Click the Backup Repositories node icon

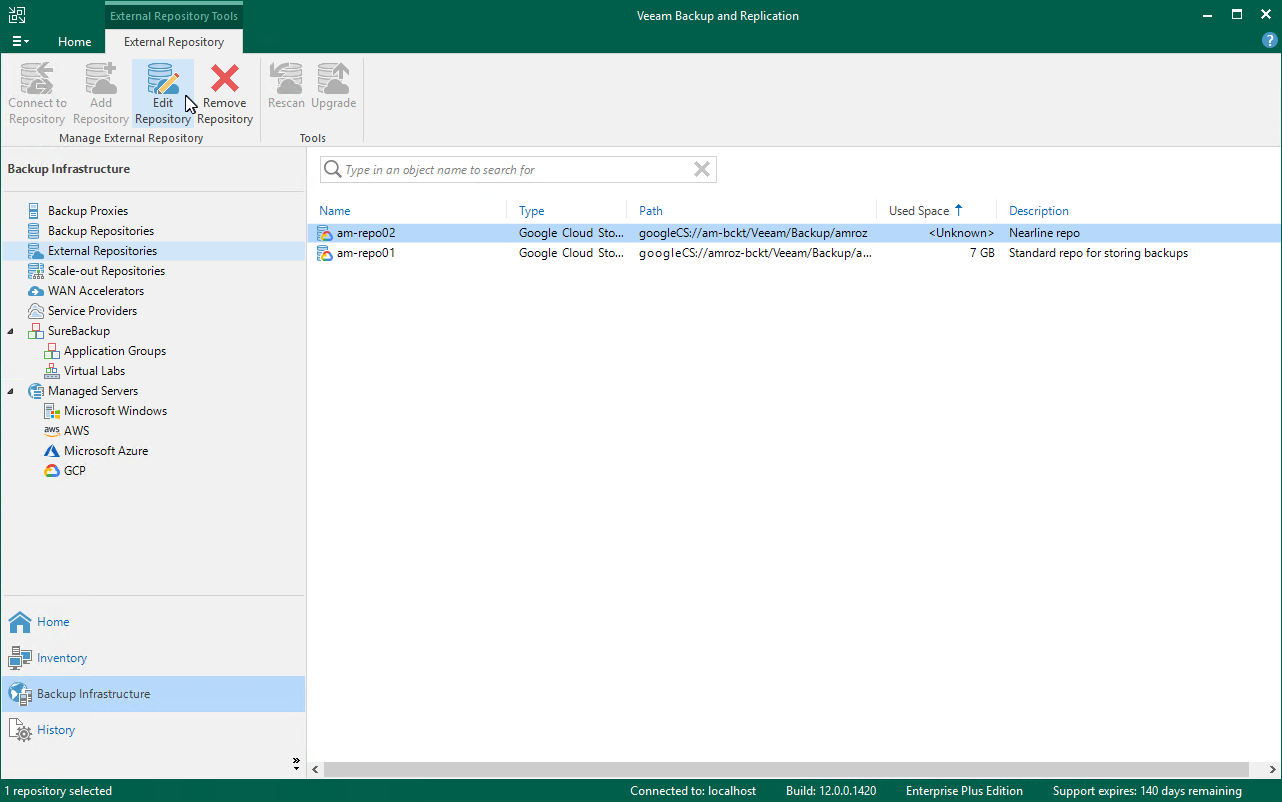pyautogui.click(x=36, y=231)
